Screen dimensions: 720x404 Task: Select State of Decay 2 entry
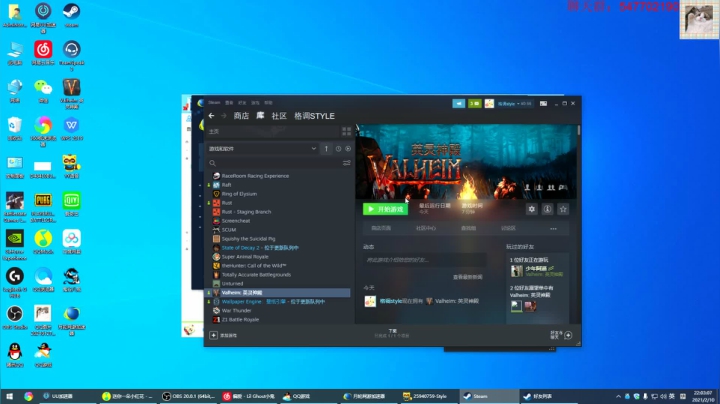pos(259,248)
